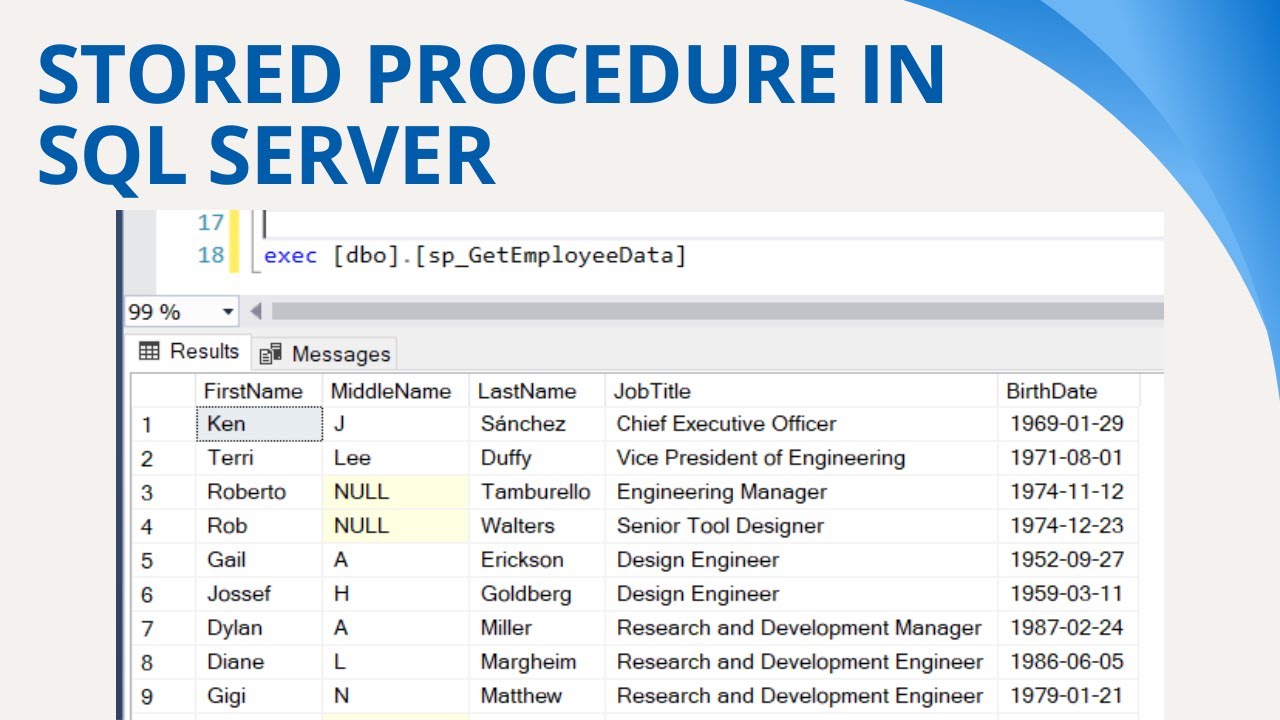Click the editor horizontal scrollbar track
1280x720 pixels.
pyautogui.click(x=717, y=312)
